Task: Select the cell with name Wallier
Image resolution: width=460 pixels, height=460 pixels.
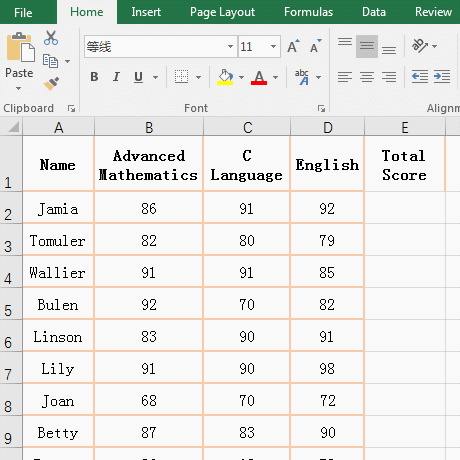Action: coord(58,271)
